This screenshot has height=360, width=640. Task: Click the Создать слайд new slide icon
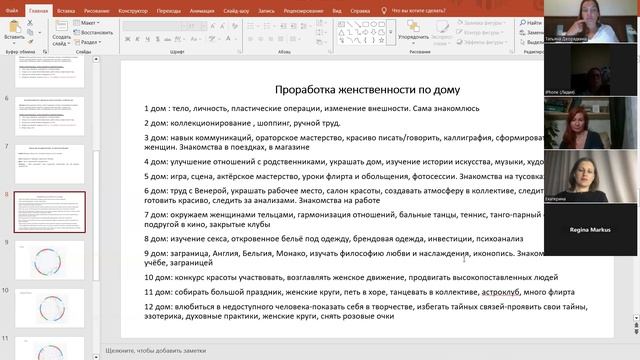click(x=61, y=27)
